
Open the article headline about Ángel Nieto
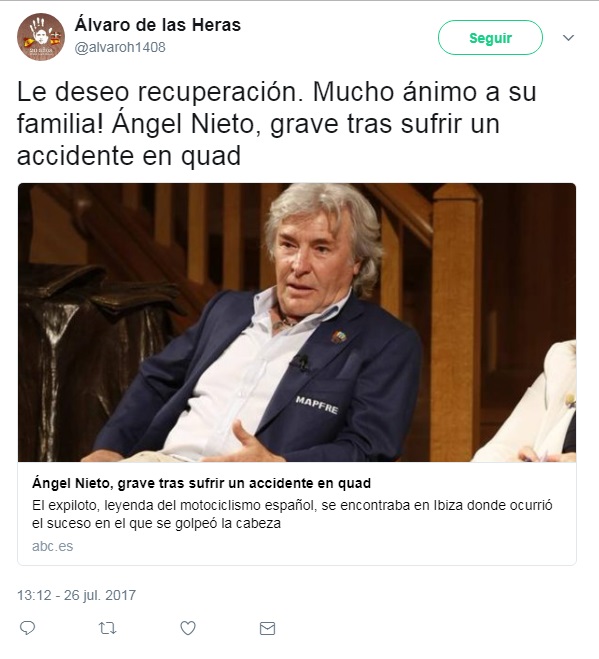(201, 483)
